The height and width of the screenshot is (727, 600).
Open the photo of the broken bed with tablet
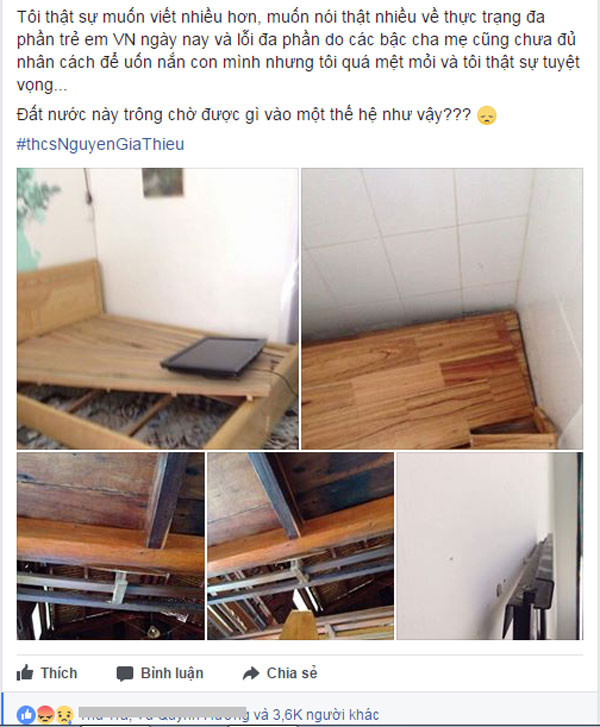158,309
